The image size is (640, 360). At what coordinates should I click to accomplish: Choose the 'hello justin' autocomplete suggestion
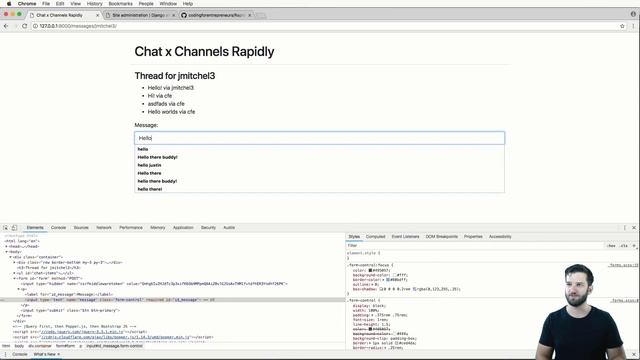tap(319, 165)
